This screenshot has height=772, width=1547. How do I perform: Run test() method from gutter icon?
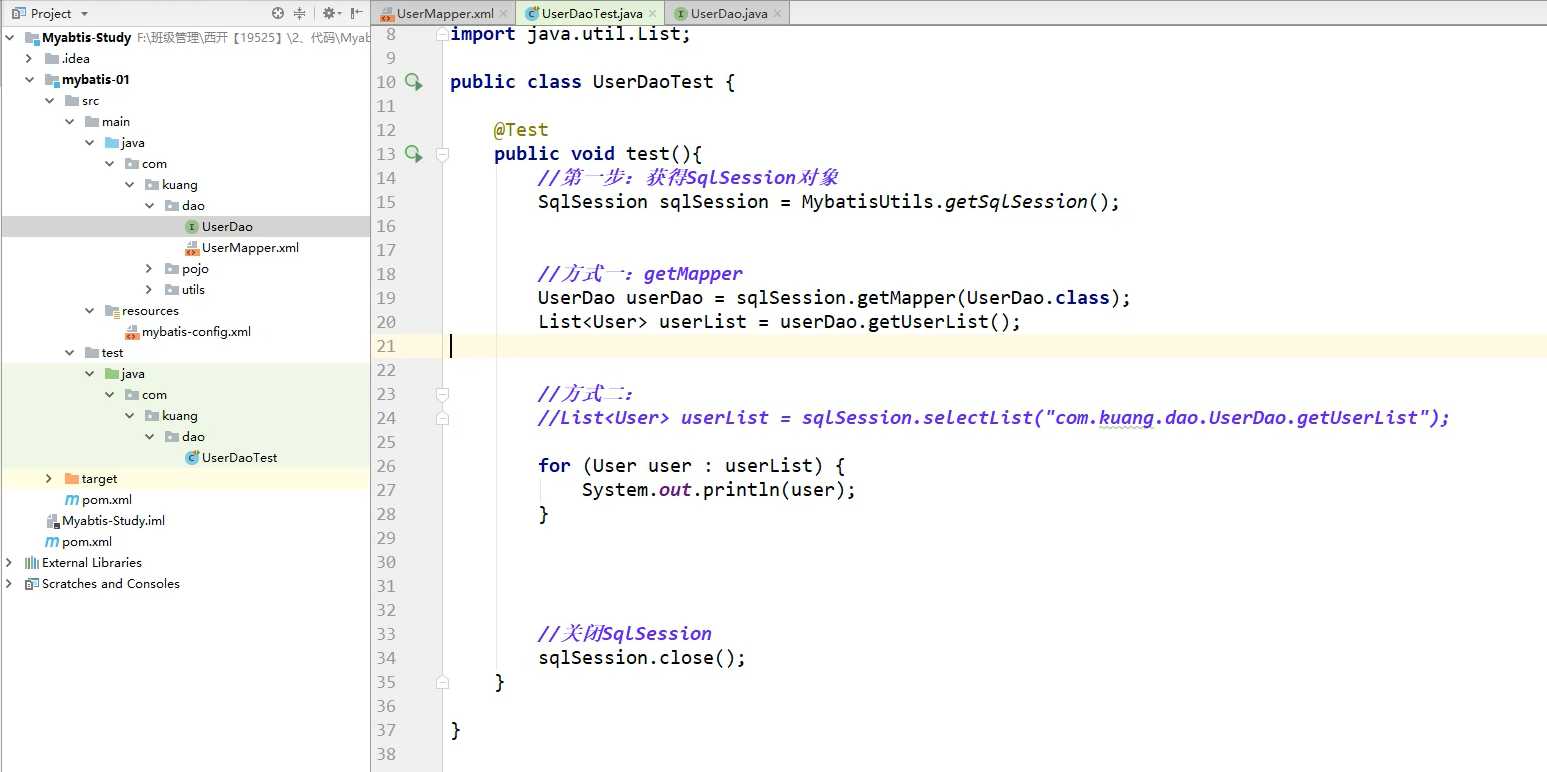point(413,154)
